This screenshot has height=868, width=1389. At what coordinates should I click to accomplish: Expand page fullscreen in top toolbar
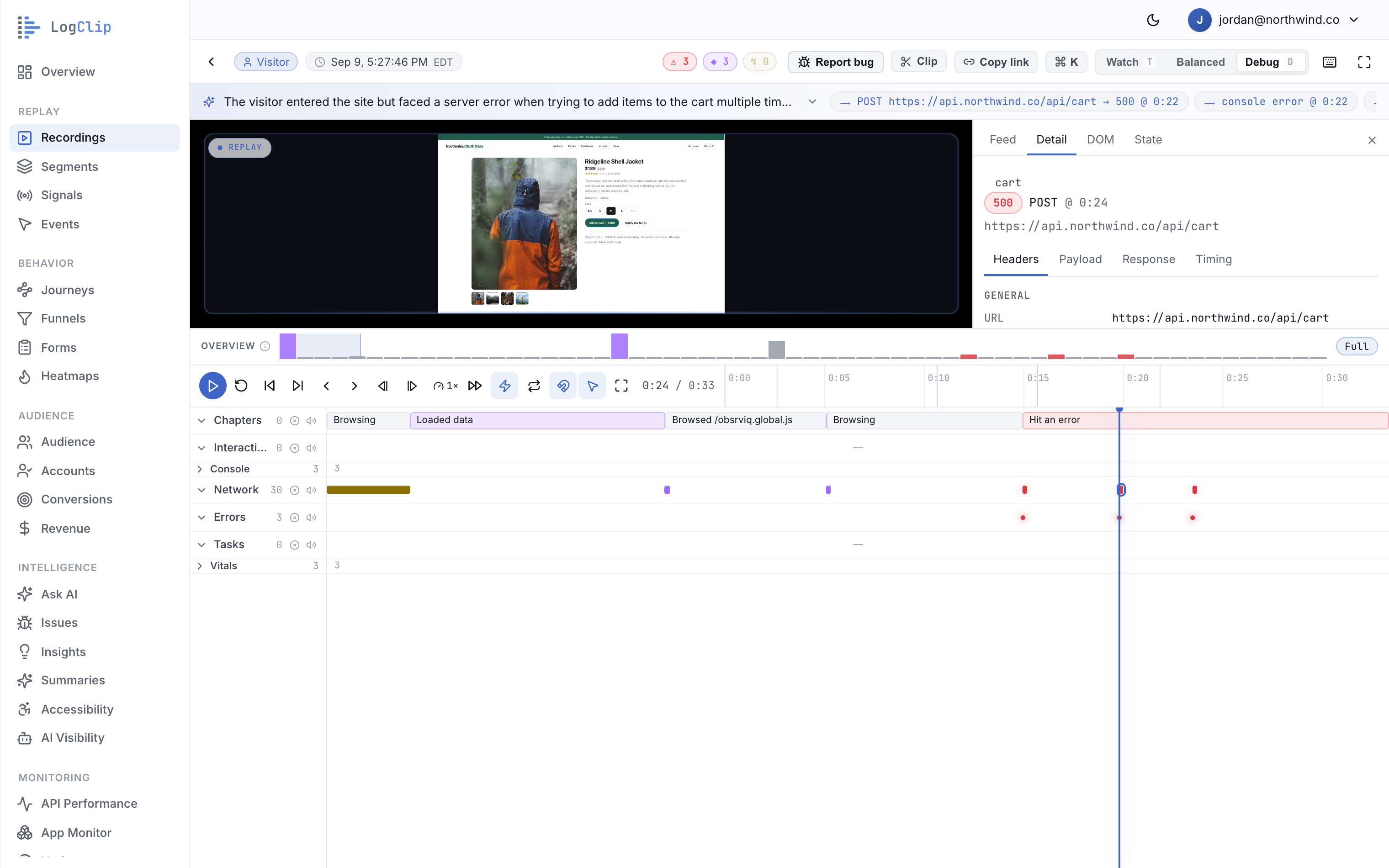(x=1364, y=62)
